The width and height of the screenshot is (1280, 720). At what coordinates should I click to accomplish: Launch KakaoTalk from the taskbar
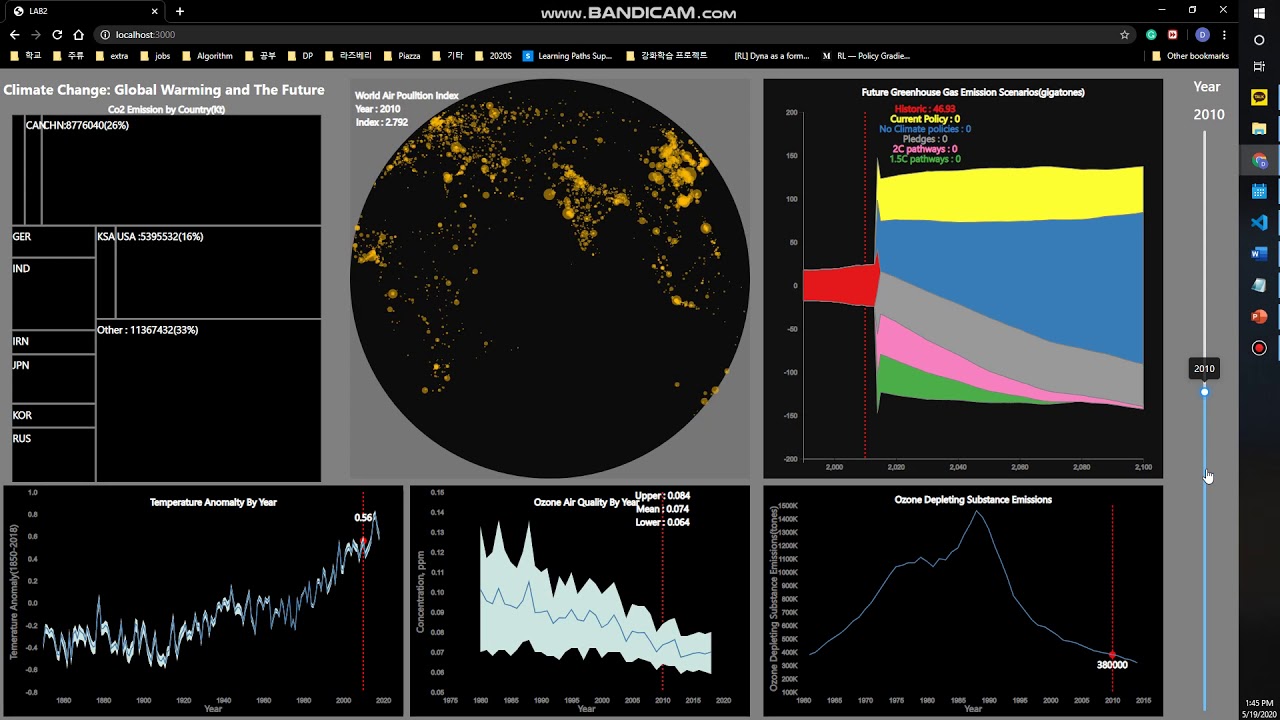[1259, 98]
